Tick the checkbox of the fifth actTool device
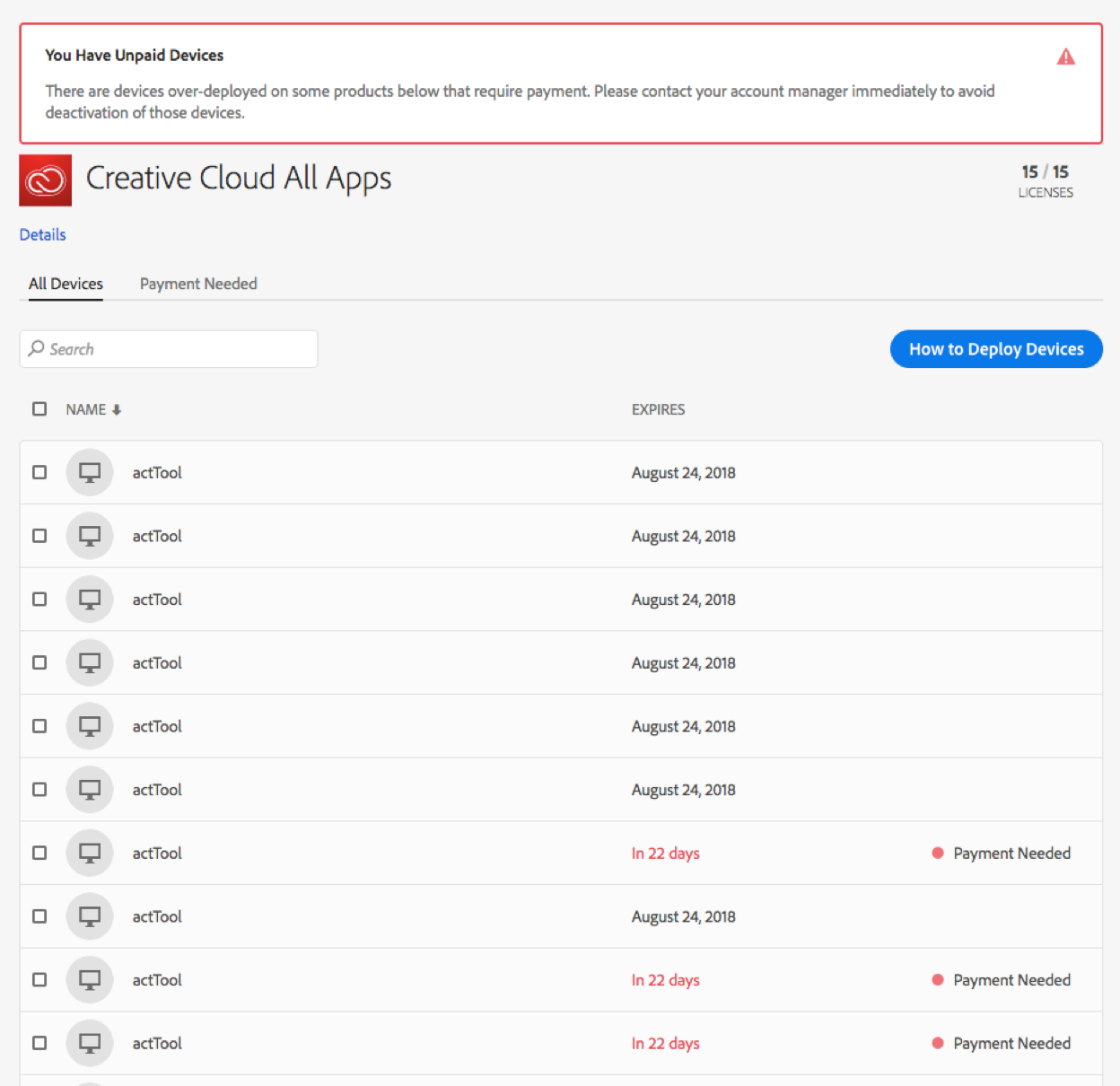The width and height of the screenshot is (1120, 1086). tap(39, 726)
